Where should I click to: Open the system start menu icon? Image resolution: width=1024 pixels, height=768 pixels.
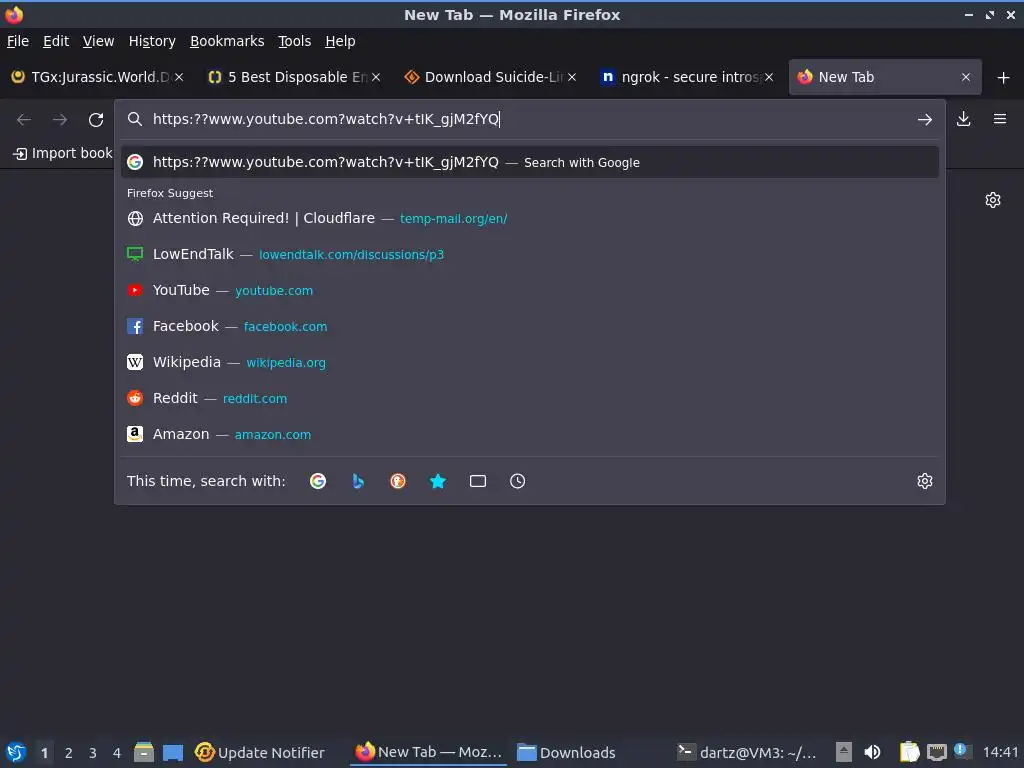click(16, 752)
